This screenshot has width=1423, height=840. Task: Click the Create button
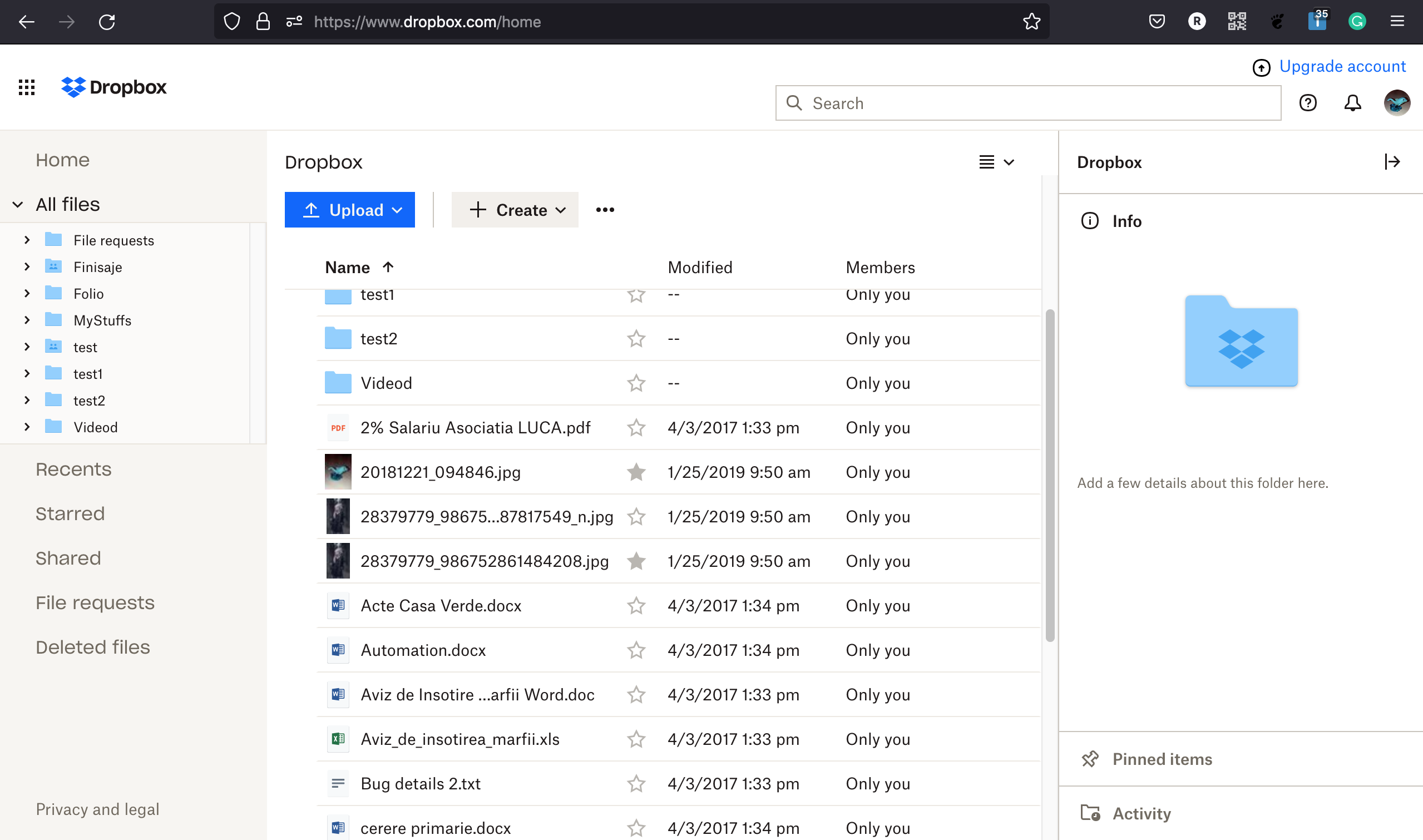coord(515,210)
